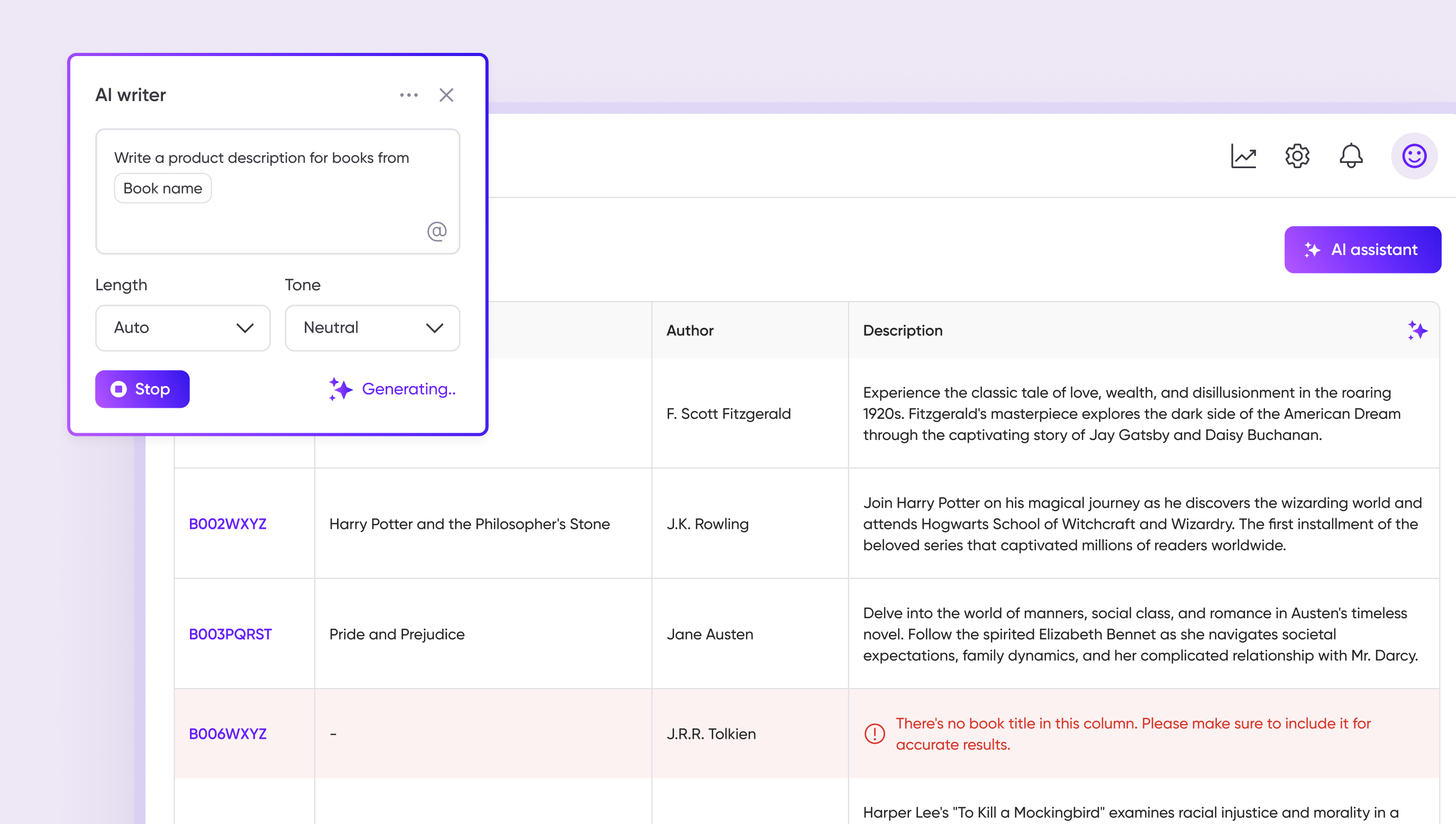Click the @ mention icon in prompt box

(x=436, y=231)
